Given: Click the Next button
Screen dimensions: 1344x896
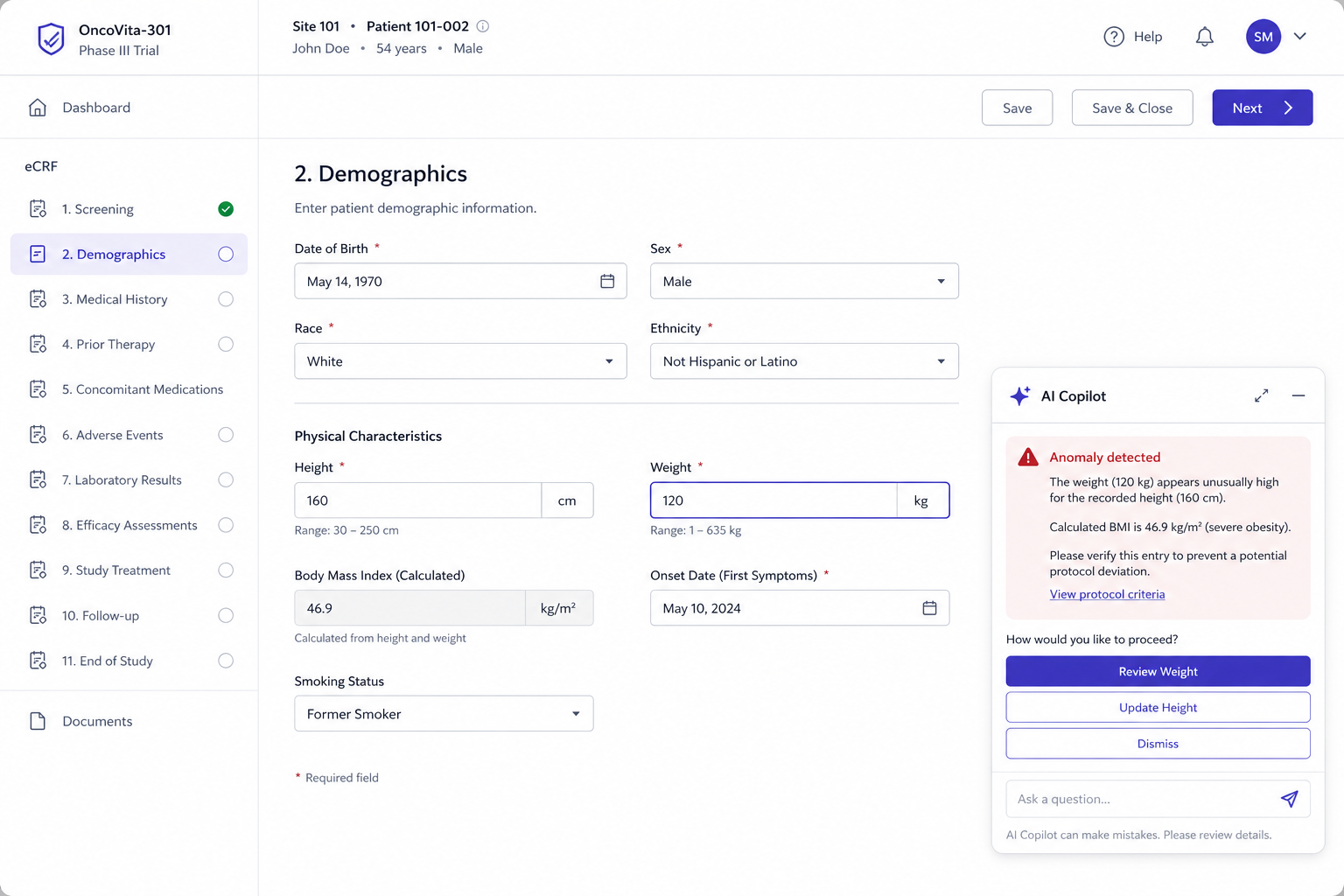Looking at the screenshot, I should 1263,108.
